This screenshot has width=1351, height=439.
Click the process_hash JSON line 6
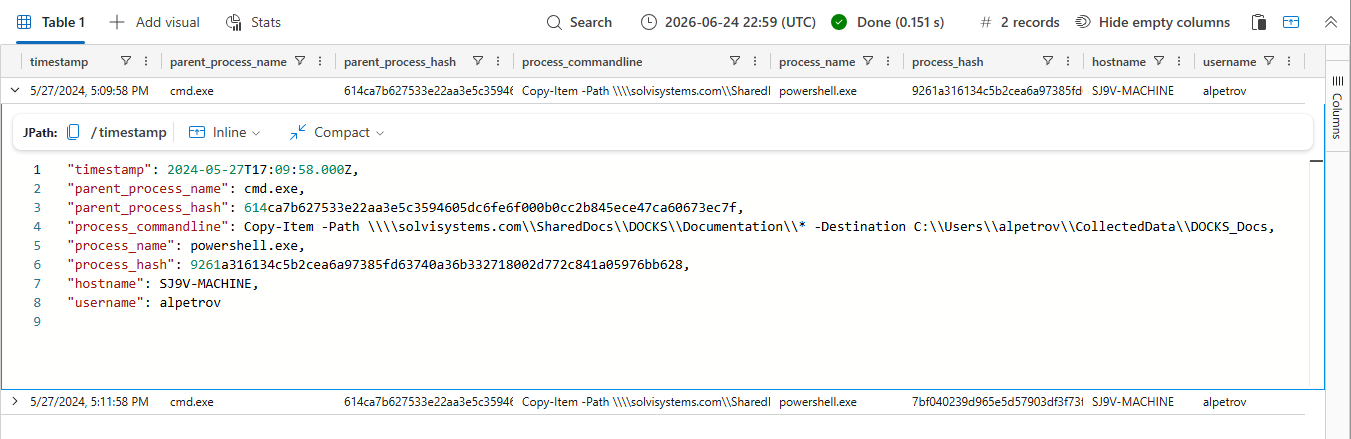pyautogui.click(x=378, y=265)
